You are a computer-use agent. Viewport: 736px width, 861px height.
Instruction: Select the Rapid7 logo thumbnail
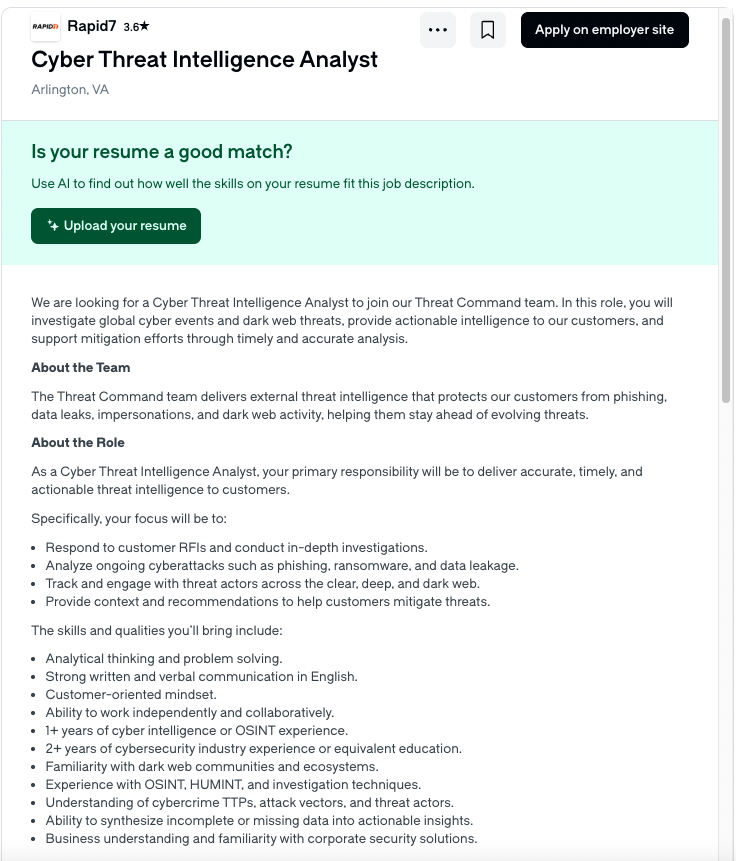point(45,28)
